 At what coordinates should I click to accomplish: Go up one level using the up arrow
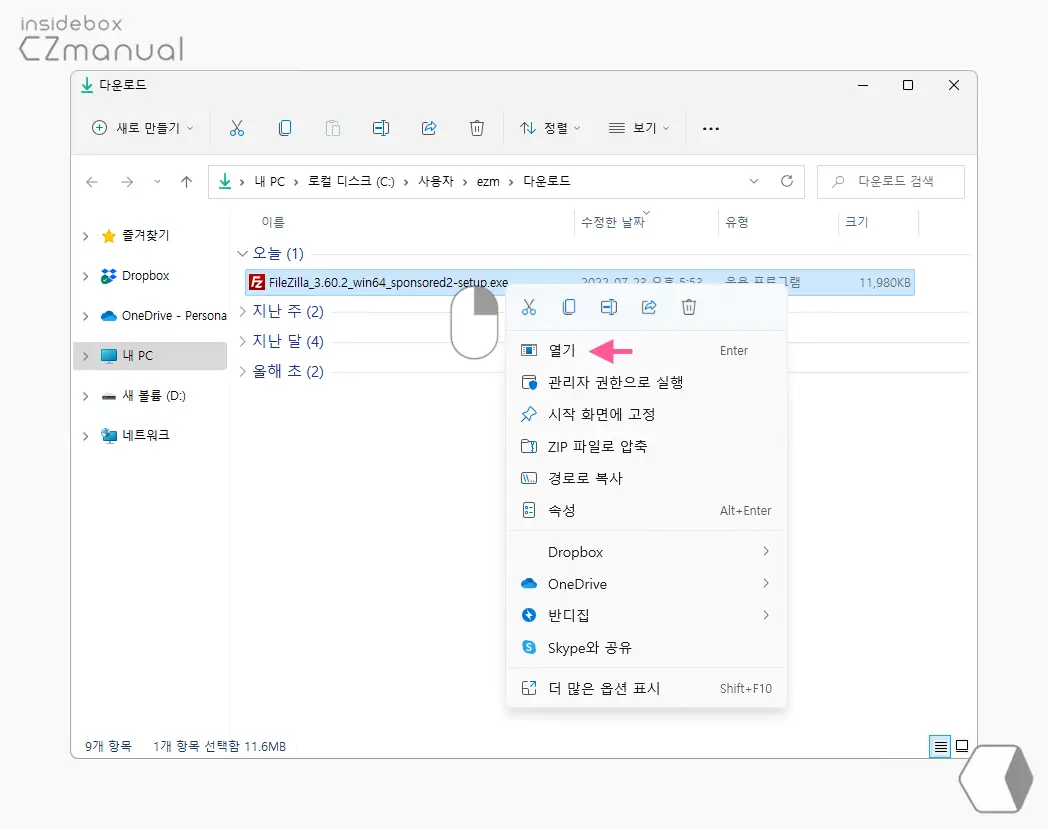[x=186, y=181]
